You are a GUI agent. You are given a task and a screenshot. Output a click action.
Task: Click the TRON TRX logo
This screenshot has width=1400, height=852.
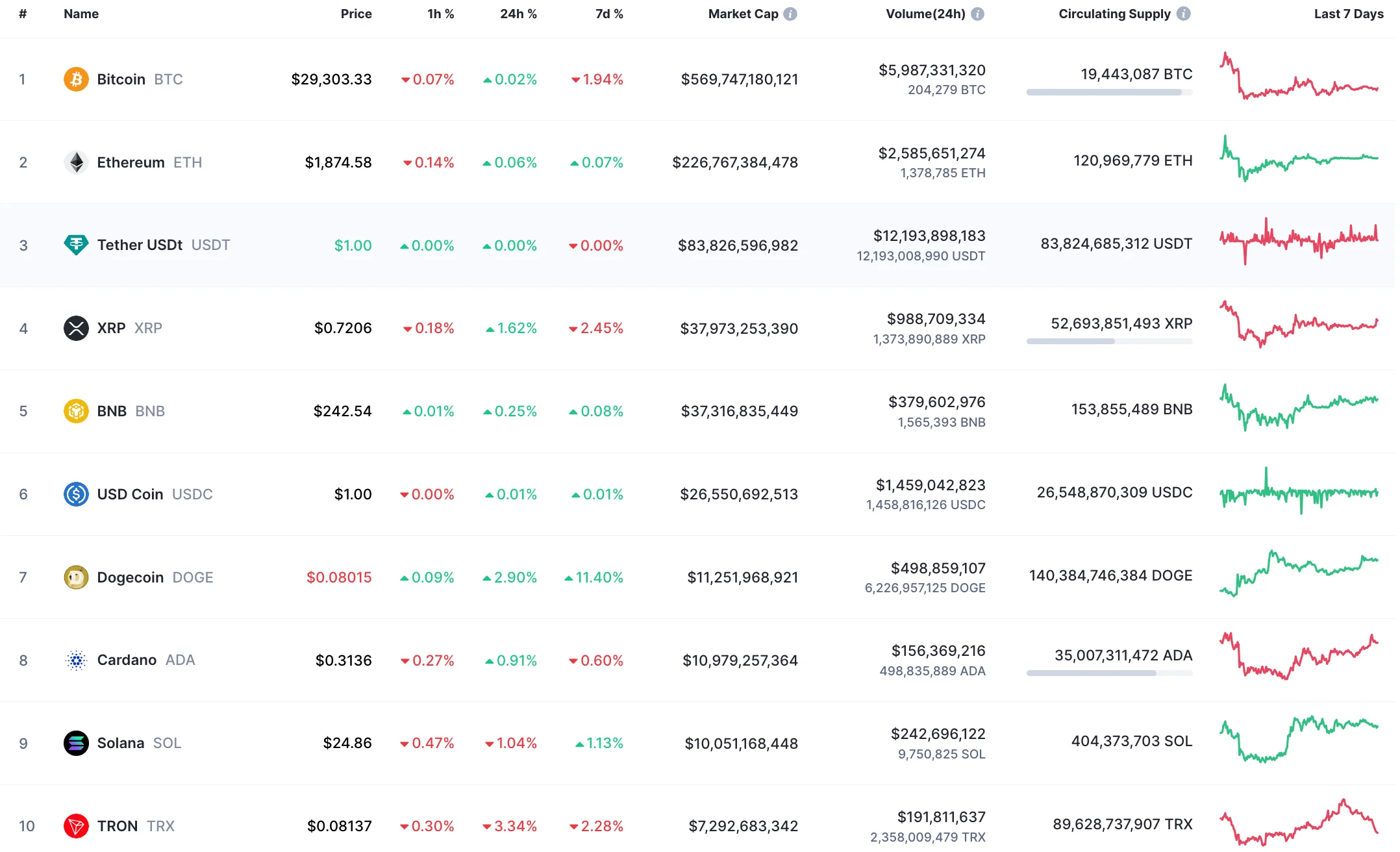(x=76, y=826)
